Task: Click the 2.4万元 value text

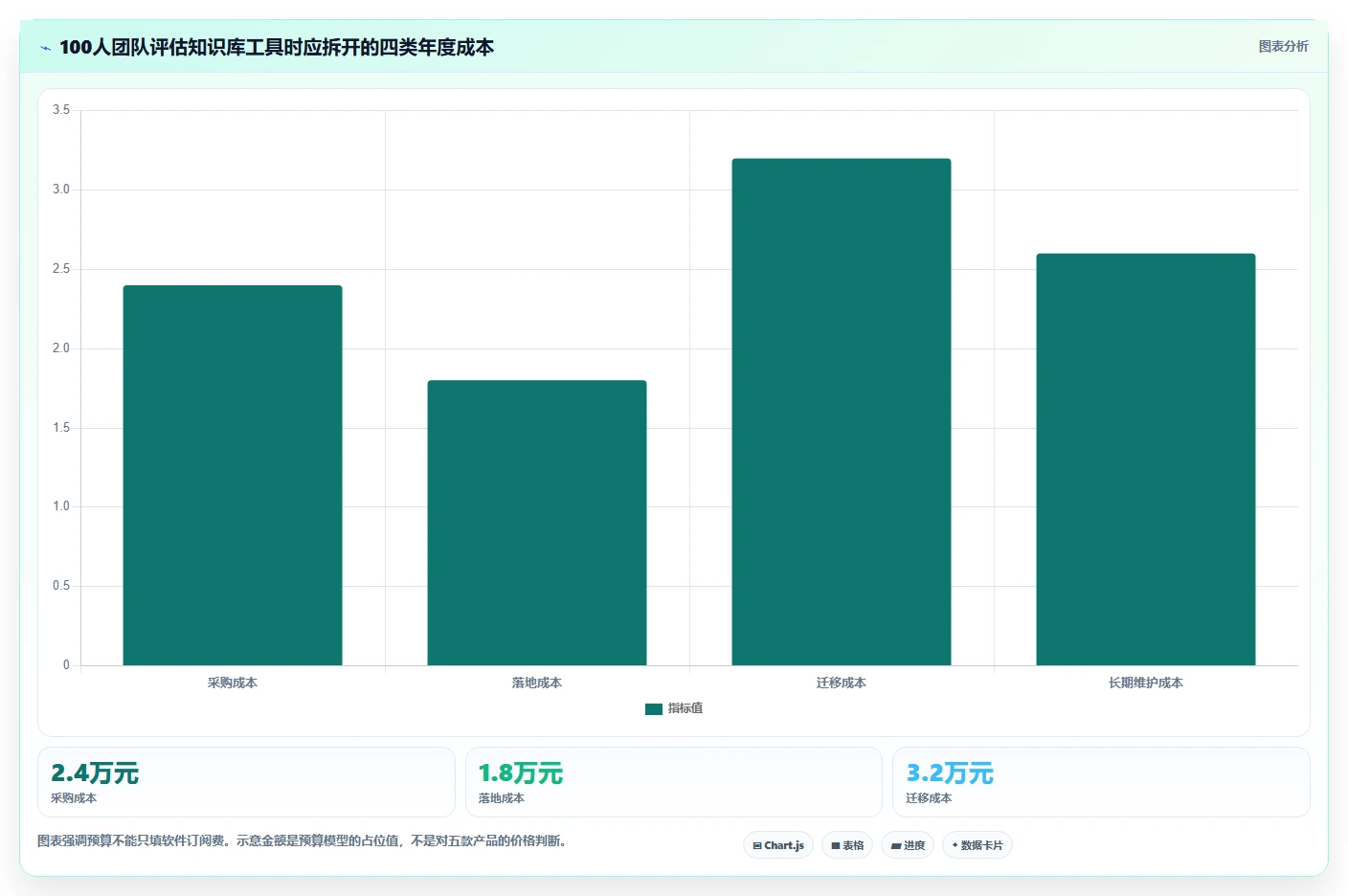Action: click(x=95, y=773)
